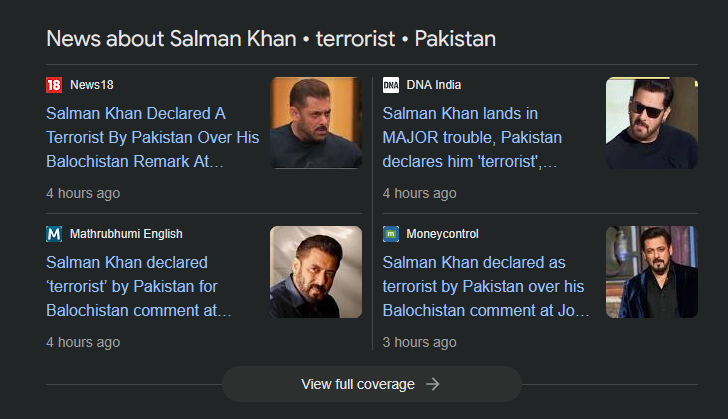Open the DNA India 'MAJOR trouble' headline
The image size is (728, 419).
[x=472, y=137]
